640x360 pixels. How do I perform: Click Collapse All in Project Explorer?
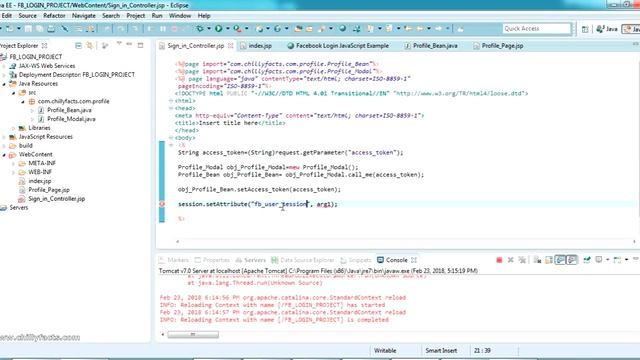78,46
